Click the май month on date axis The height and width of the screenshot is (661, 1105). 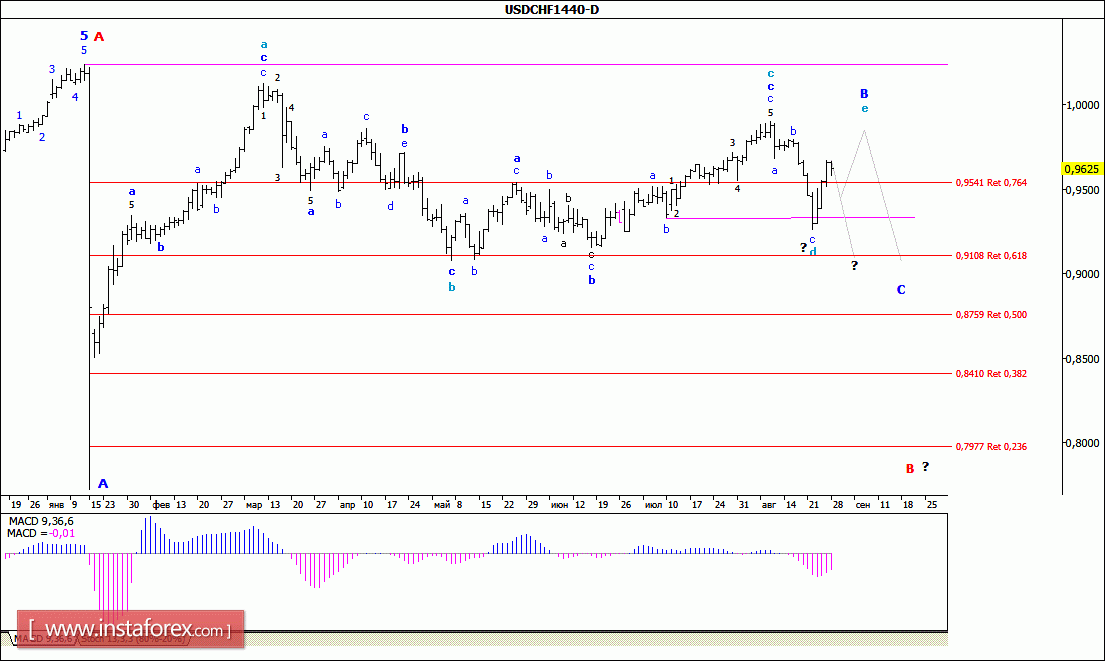pyautogui.click(x=439, y=505)
